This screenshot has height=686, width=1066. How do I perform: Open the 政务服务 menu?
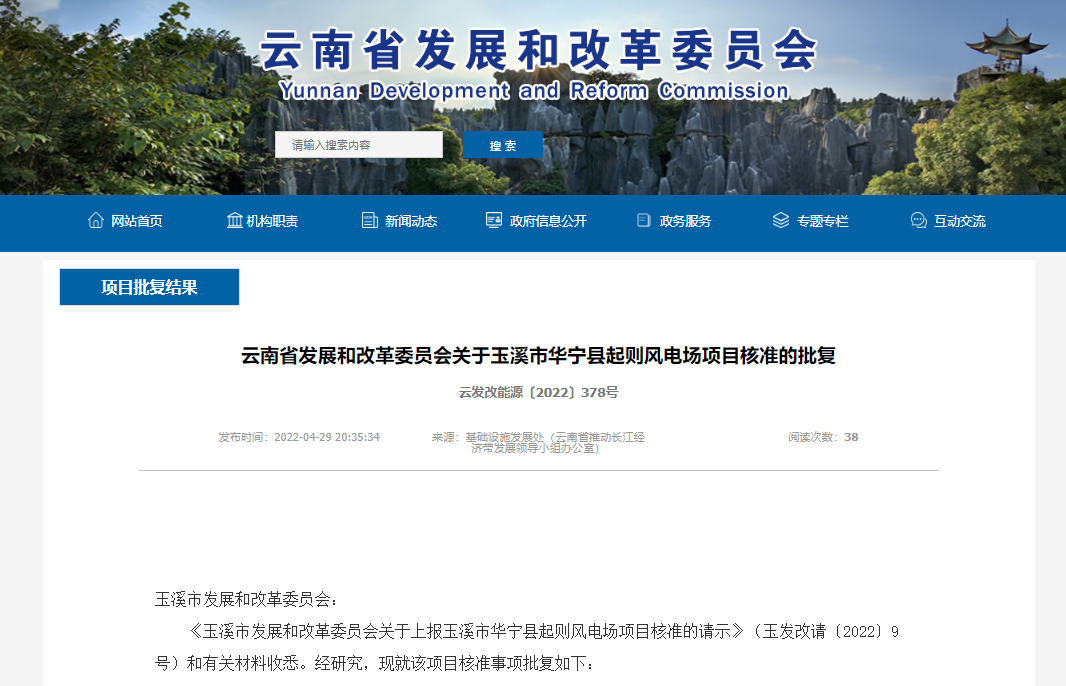[x=684, y=221]
